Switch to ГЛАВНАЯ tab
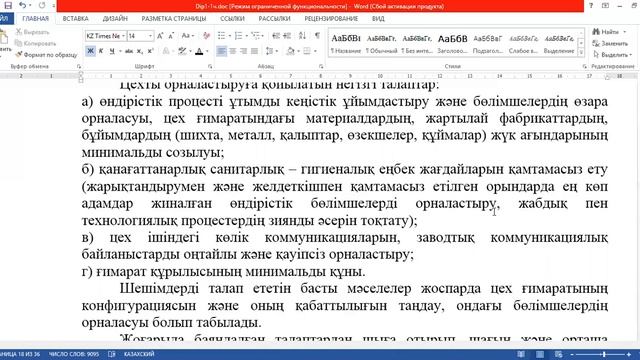Screen dimensions: 640x360 [36, 19]
